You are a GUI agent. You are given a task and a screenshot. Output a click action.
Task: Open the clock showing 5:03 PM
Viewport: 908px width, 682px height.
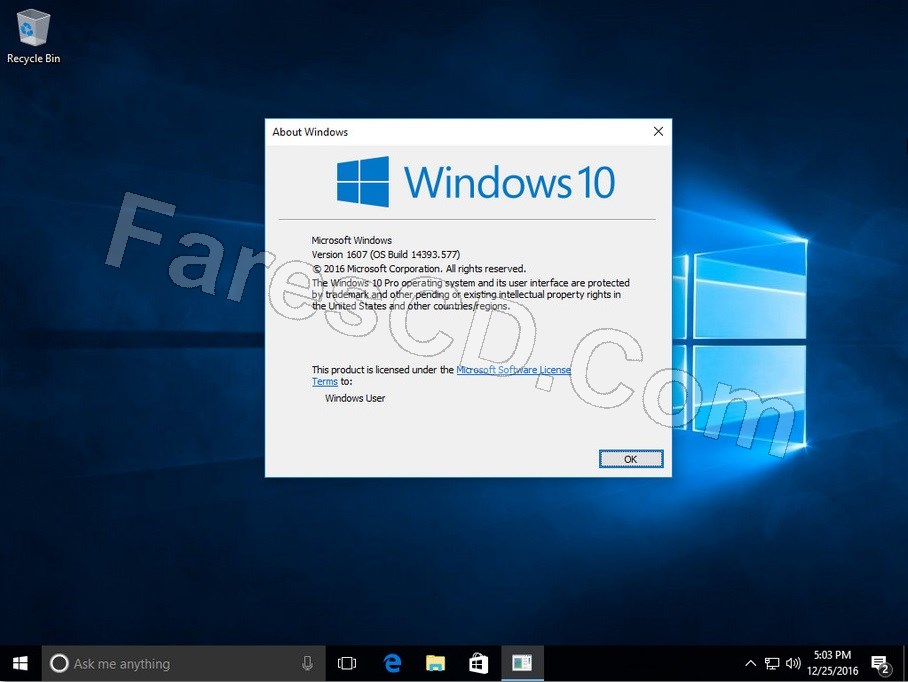click(x=832, y=663)
